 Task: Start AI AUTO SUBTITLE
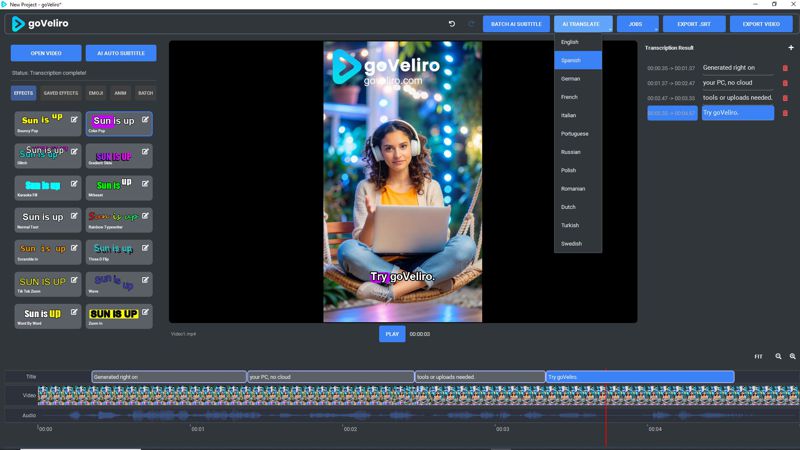click(x=121, y=53)
